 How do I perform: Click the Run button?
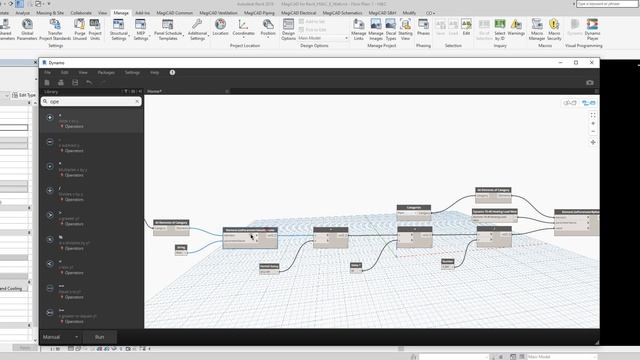(x=100, y=337)
